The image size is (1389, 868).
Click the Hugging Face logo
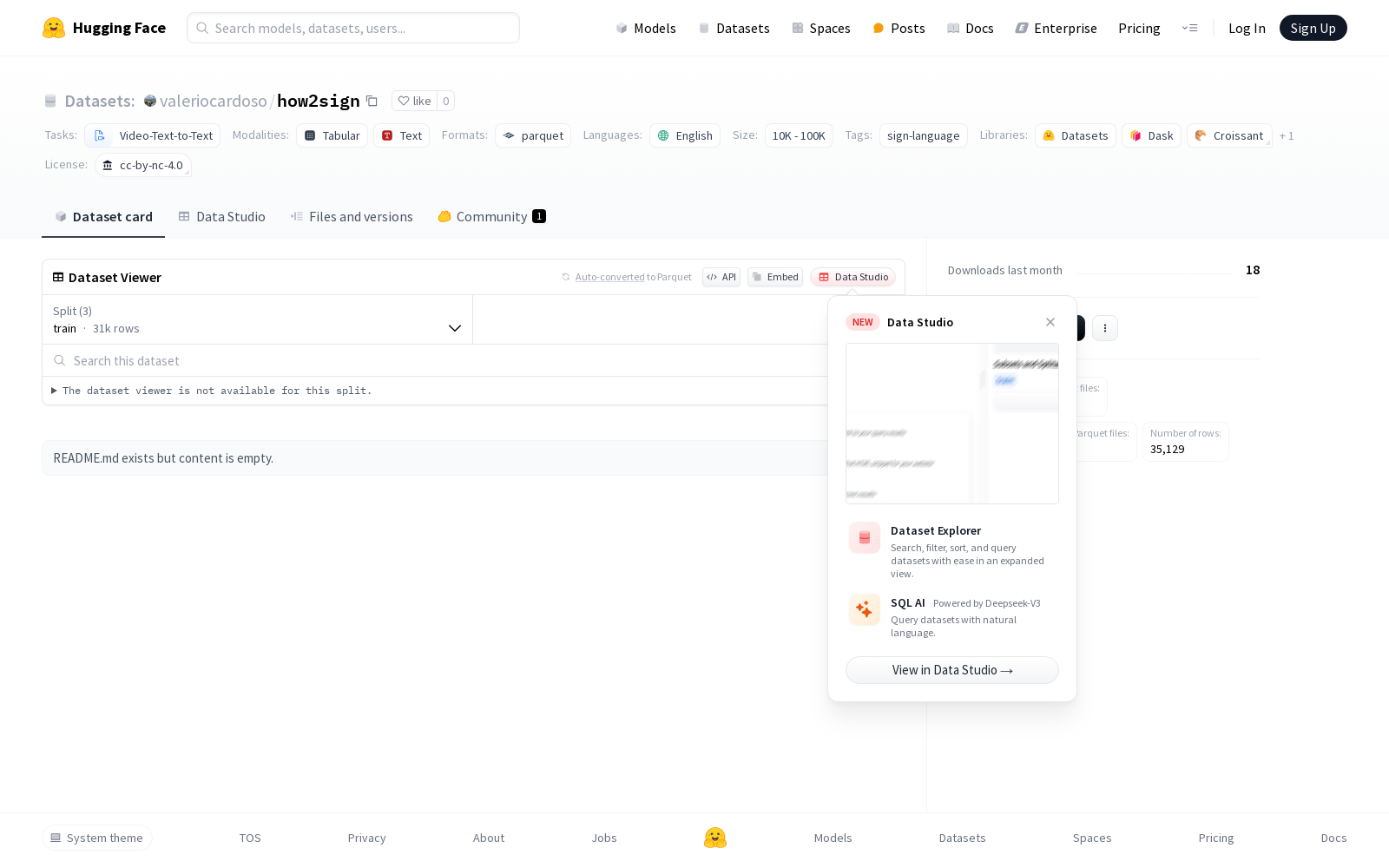pyautogui.click(x=104, y=28)
